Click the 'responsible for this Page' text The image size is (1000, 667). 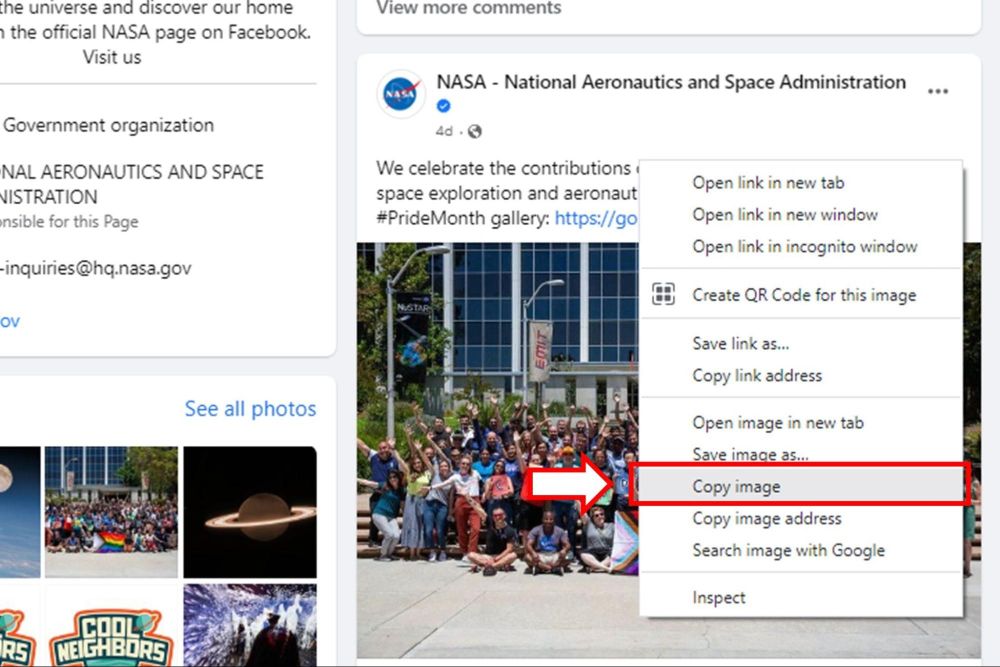pyautogui.click(x=69, y=222)
